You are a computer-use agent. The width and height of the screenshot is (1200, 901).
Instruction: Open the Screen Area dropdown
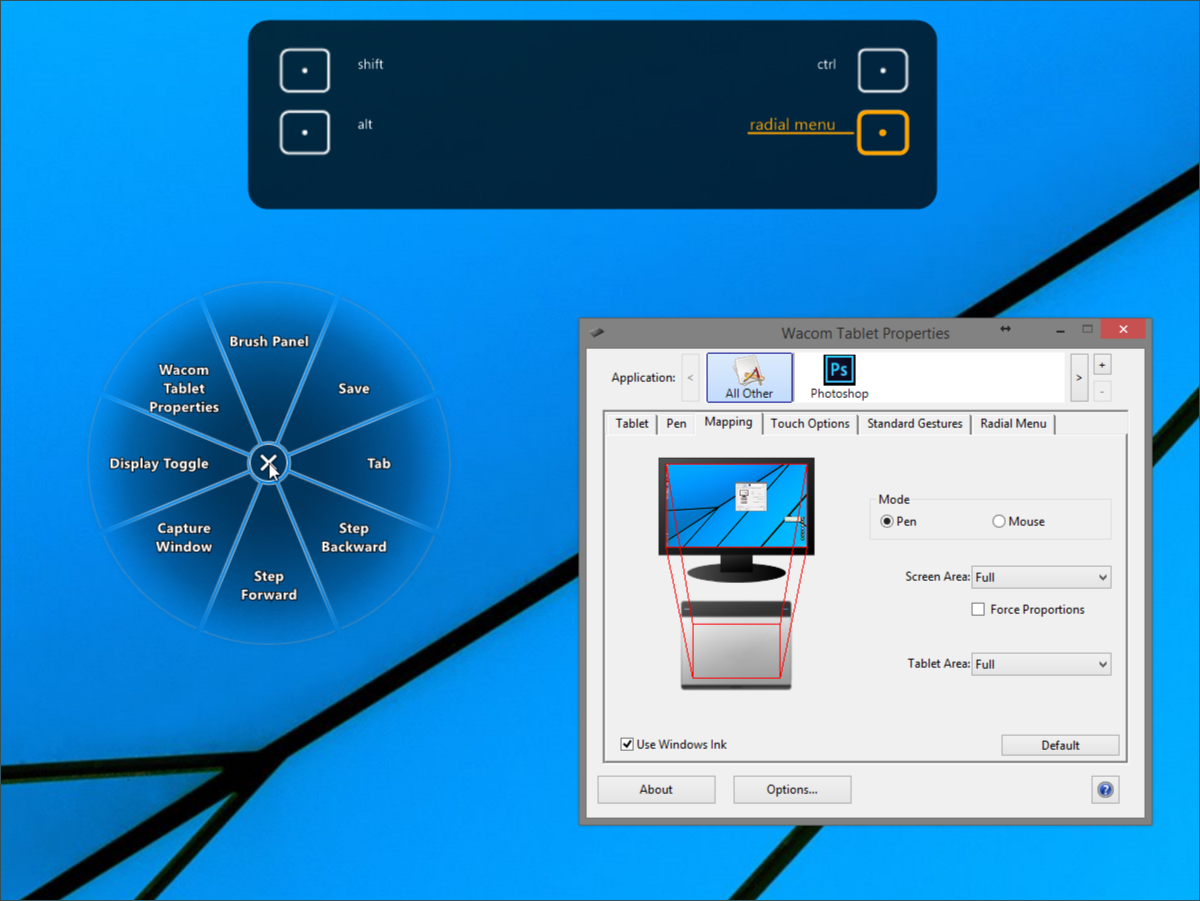(x=1041, y=577)
